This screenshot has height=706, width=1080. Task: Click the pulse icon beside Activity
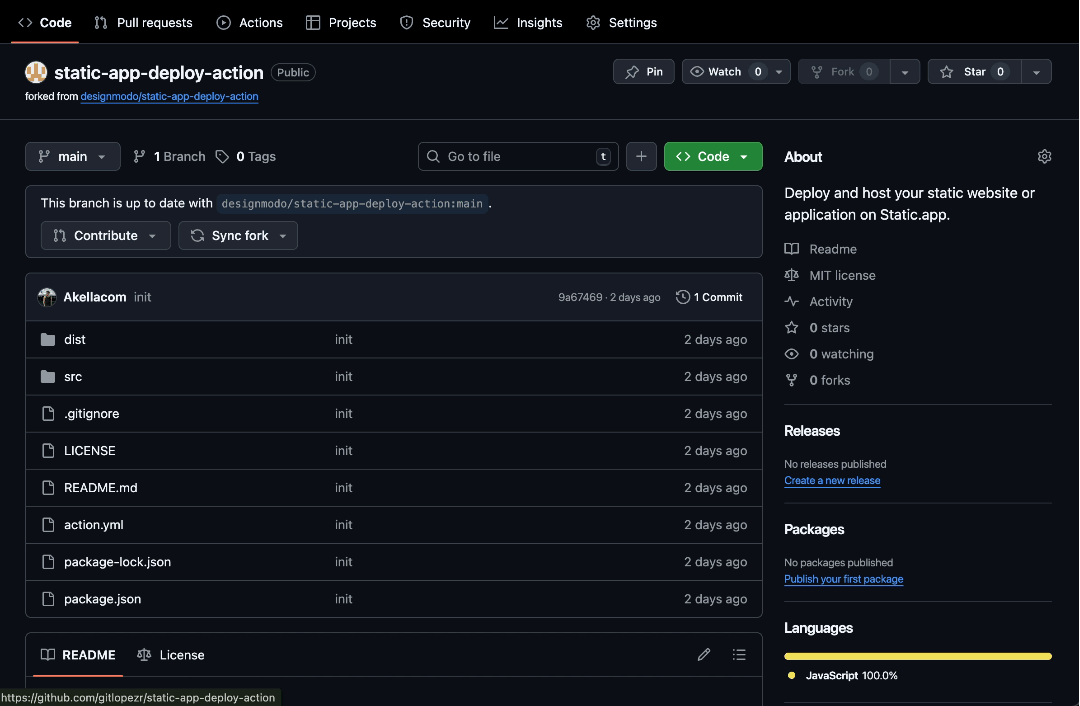coord(791,301)
